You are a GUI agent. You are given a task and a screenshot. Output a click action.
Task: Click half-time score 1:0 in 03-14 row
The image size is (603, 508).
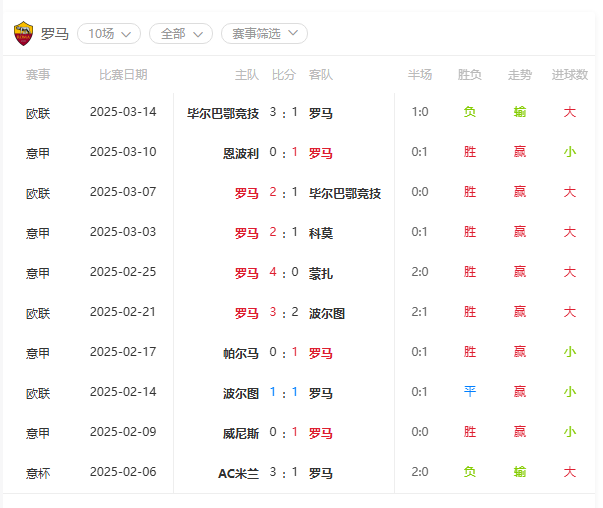(x=420, y=112)
